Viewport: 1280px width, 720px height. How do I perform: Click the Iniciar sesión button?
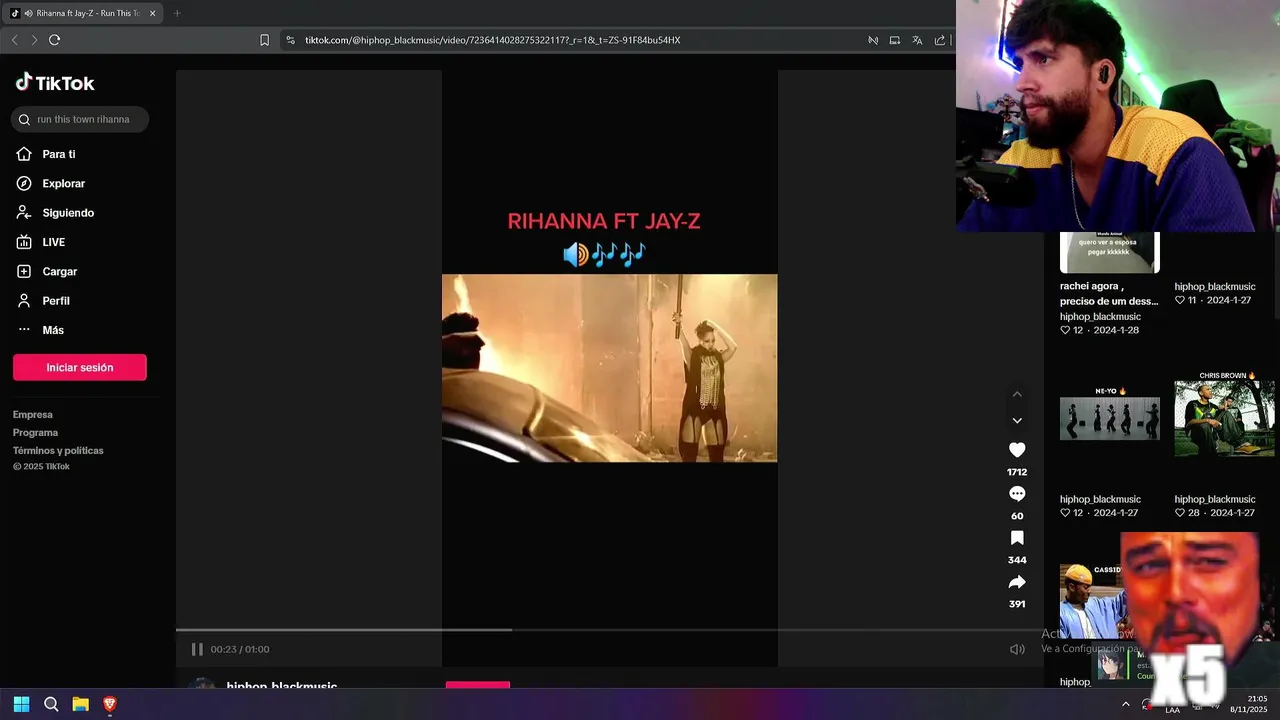pyautogui.click(x=80, y=367)
